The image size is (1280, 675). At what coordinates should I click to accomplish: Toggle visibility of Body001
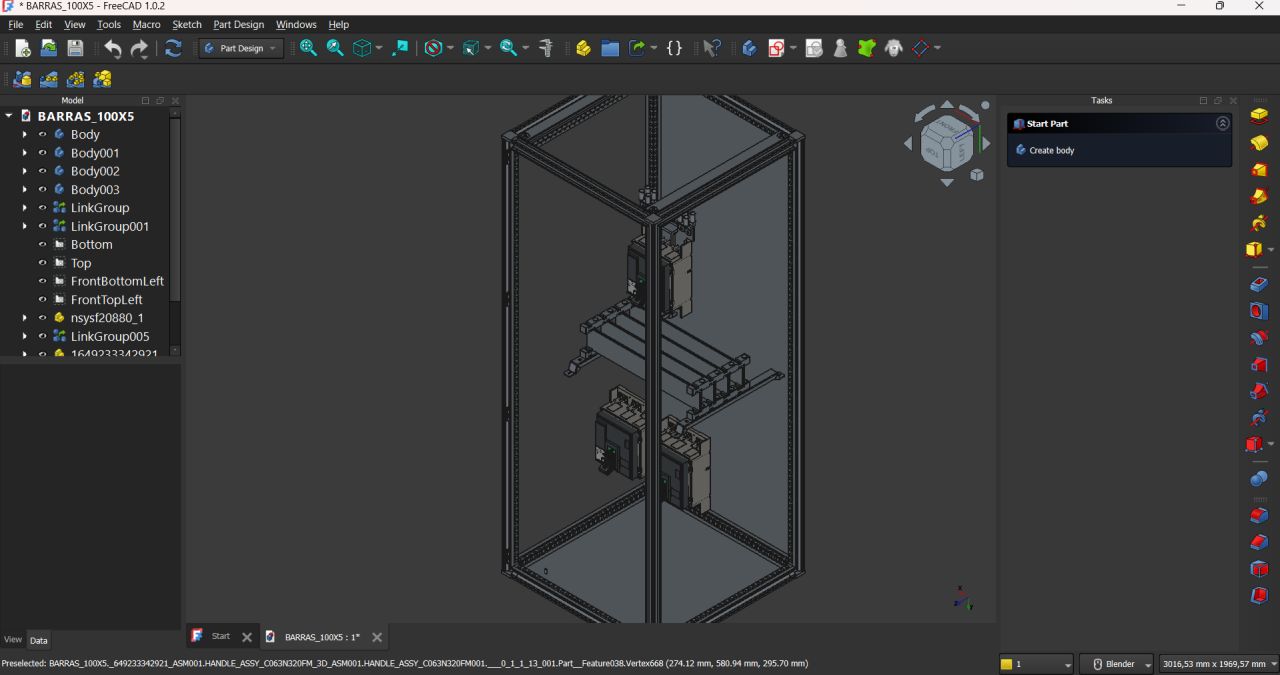click(x=43, y=153)
